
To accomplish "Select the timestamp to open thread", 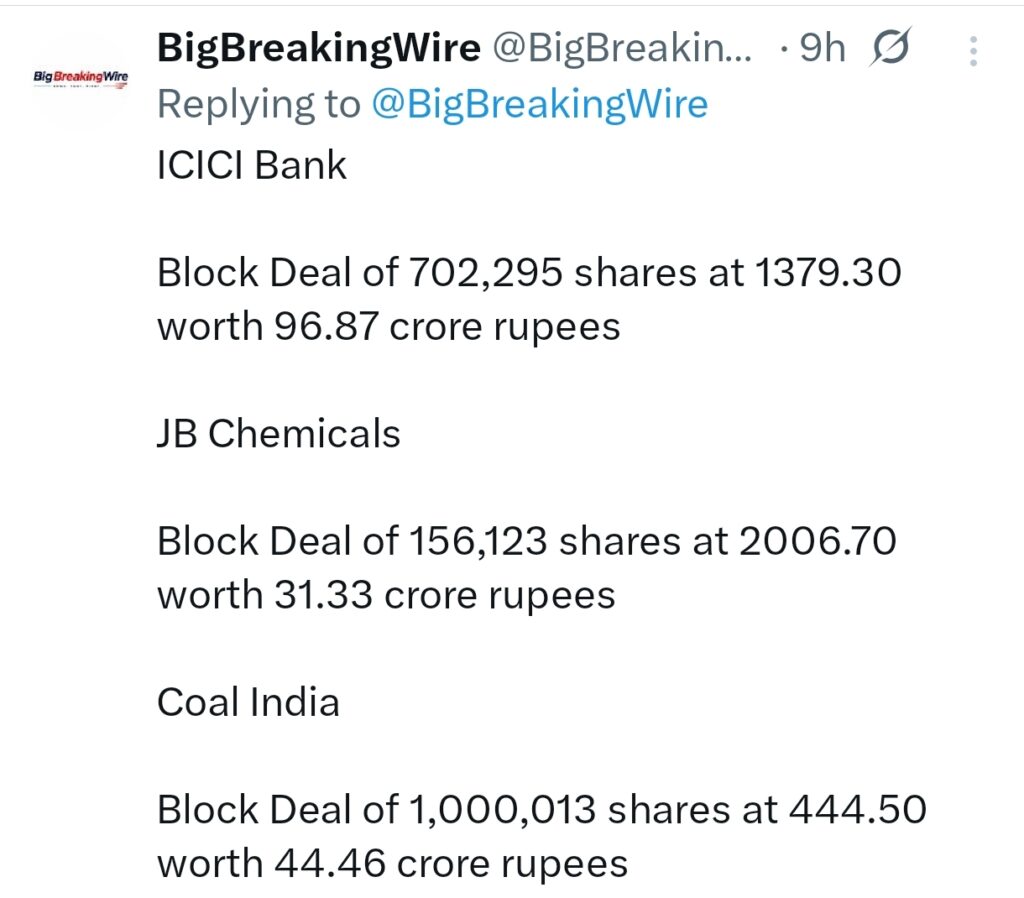I will (x=823, y=47).
